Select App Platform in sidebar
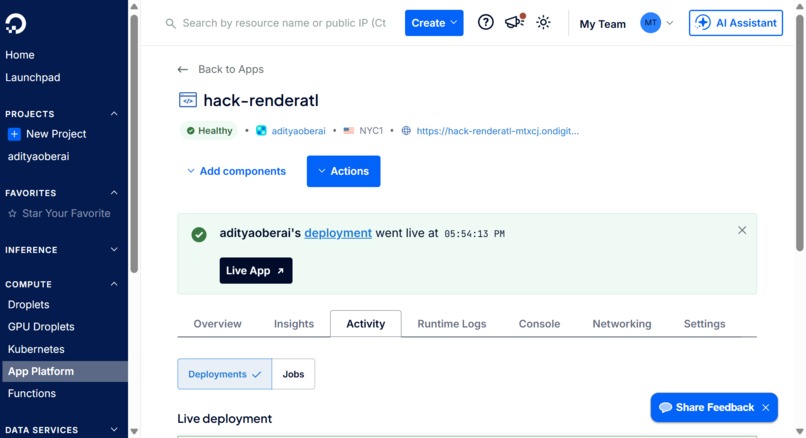The height and width of the screenshot is (438, 806). [x=64, y=371]
